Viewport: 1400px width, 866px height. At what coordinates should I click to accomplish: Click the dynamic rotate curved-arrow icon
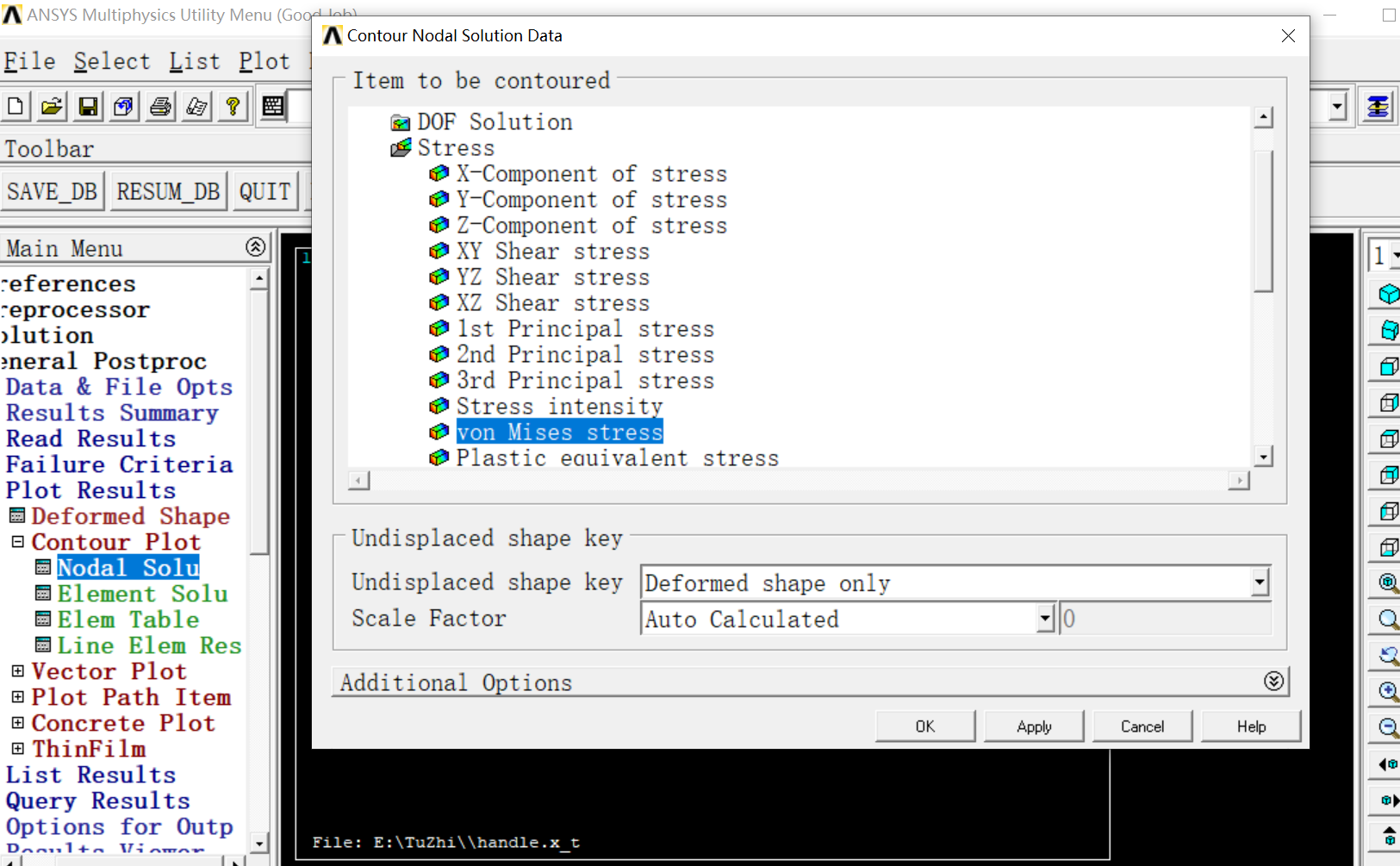click(1387, 656)
